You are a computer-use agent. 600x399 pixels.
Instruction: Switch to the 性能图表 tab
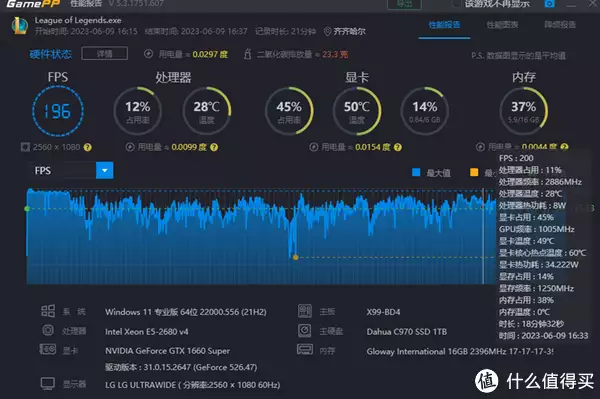pyautogui.click(x=502, y=25)
